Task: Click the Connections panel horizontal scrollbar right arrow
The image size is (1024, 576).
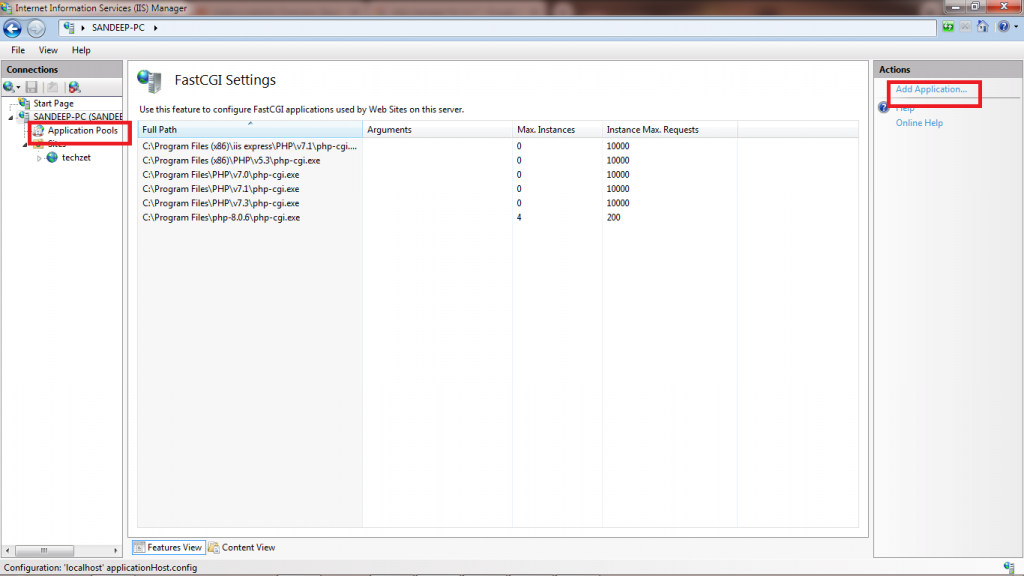Action: (x=116, y=551)
